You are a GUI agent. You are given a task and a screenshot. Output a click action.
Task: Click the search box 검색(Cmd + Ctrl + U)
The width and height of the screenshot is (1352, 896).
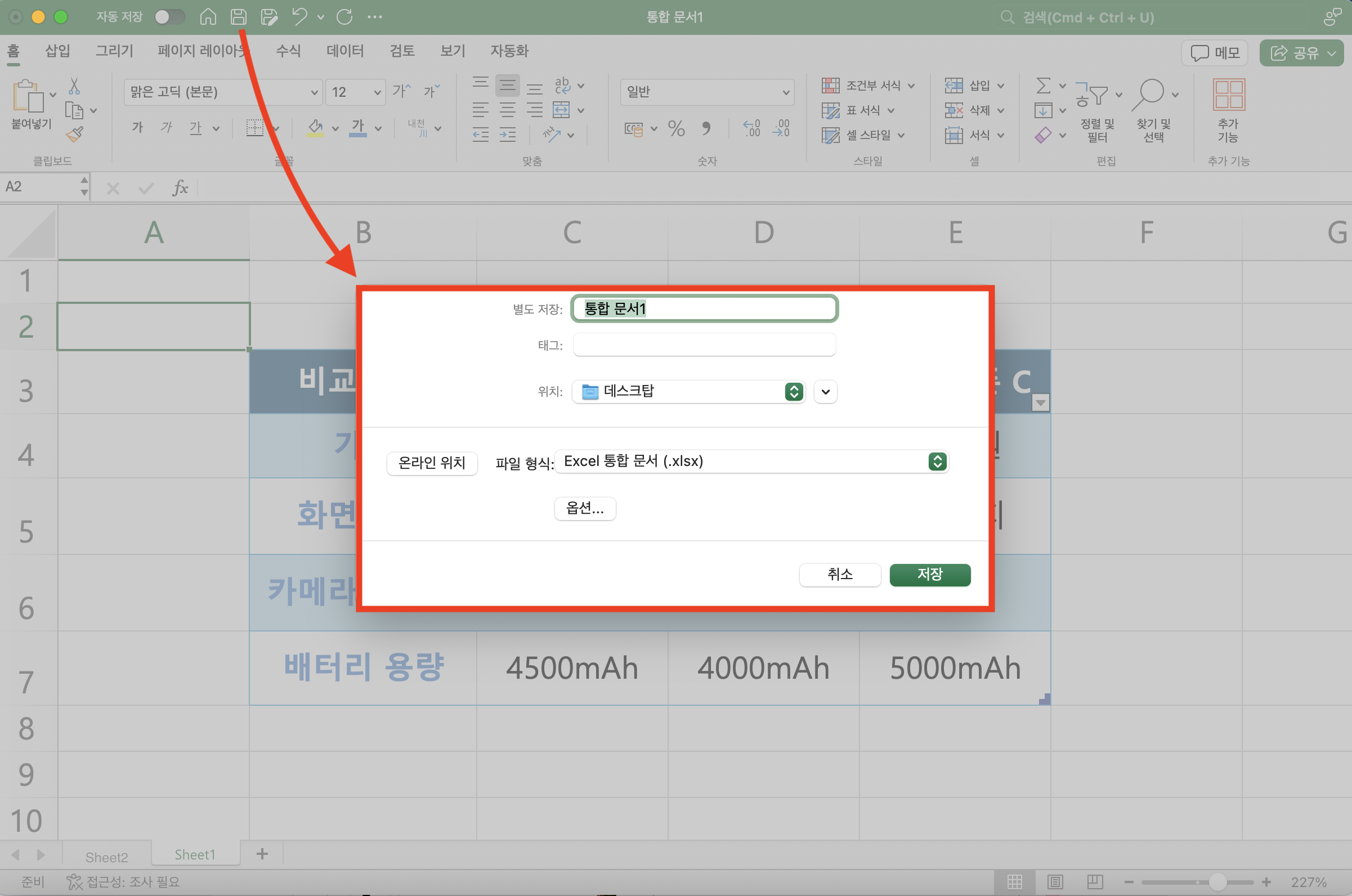pyautogui.click(x=1150, y=17)
